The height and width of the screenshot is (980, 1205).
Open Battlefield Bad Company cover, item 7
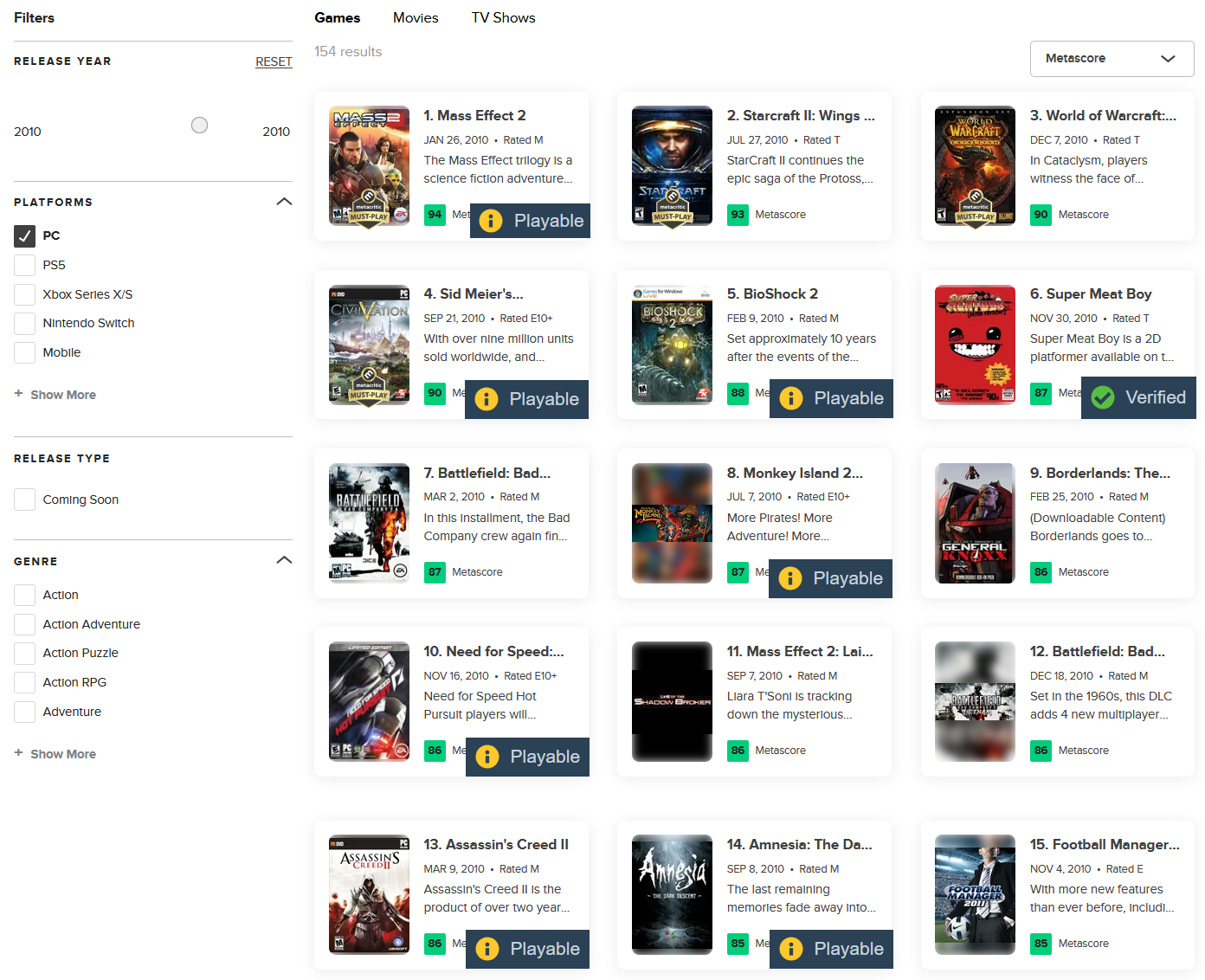click(x=369, y=523)
